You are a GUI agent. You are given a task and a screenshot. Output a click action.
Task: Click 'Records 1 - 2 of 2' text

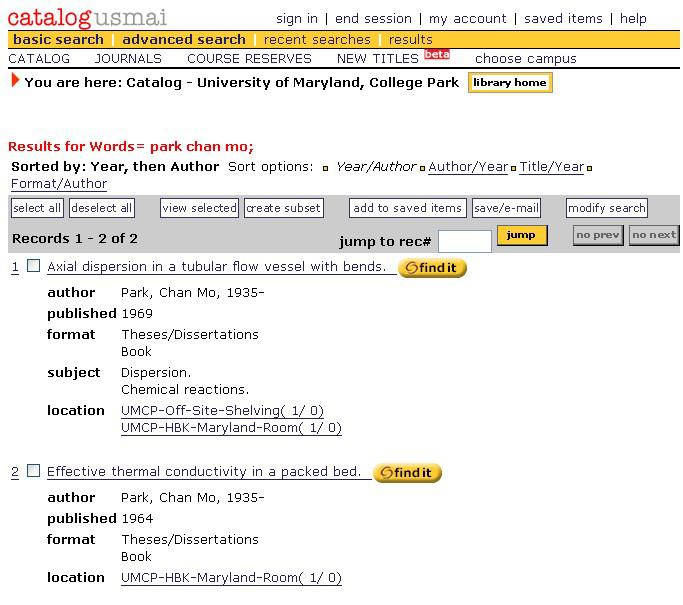pos(75,239)
